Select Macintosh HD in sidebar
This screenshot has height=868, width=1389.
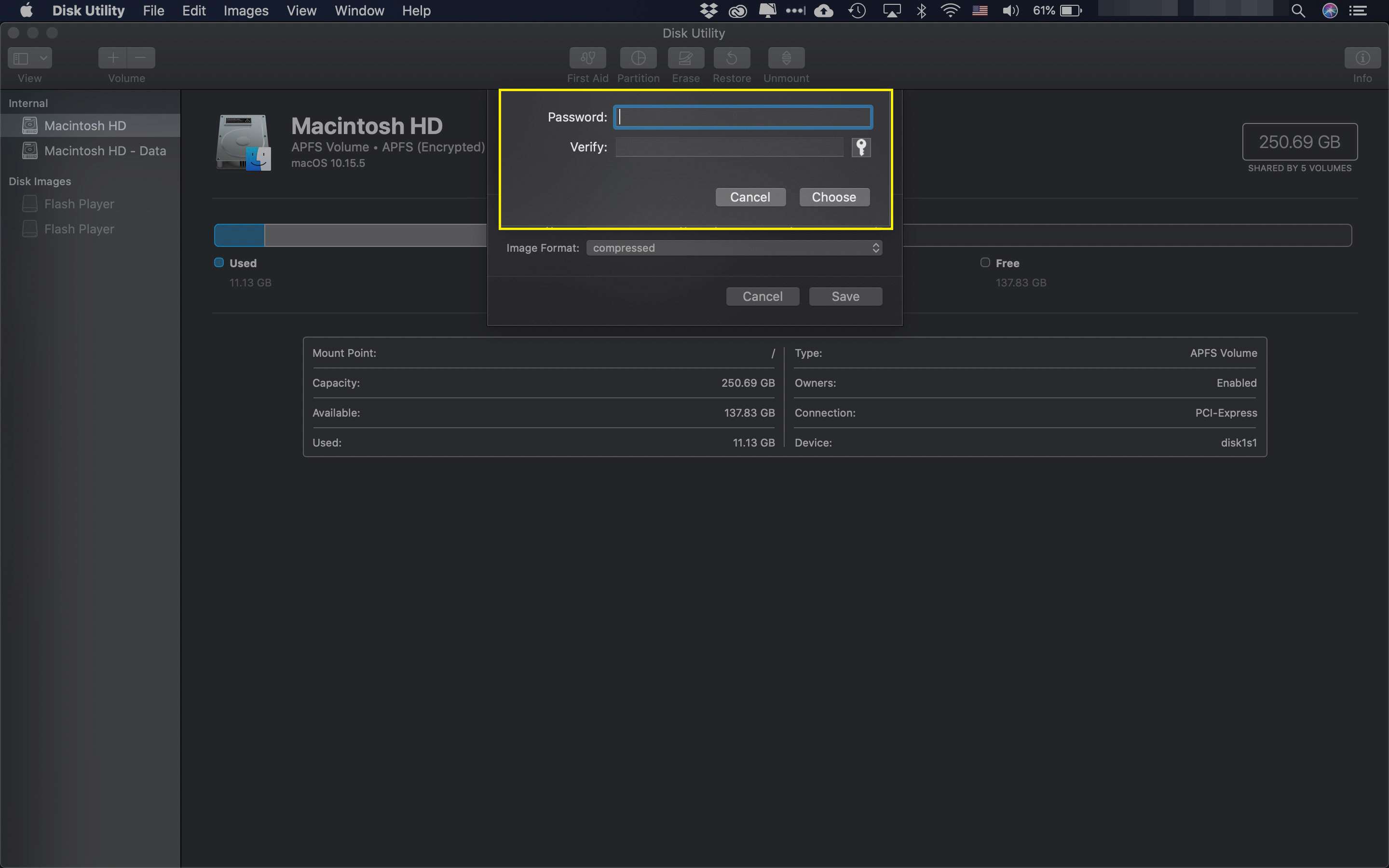pyautogui.click(x=90, y=126)
